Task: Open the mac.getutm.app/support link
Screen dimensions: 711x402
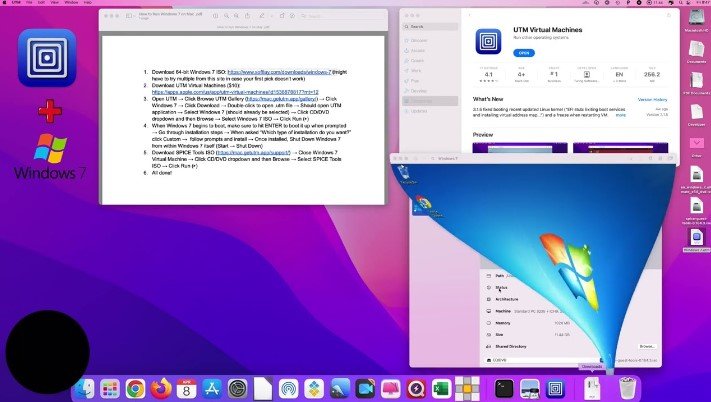Action: pos(254,153)
